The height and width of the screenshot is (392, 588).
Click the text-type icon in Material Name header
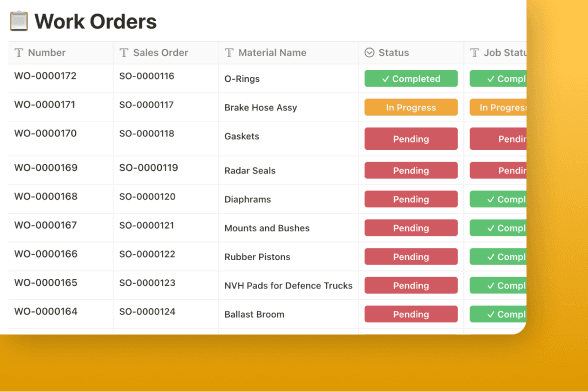pyautogui.click(x=229, y=53)
